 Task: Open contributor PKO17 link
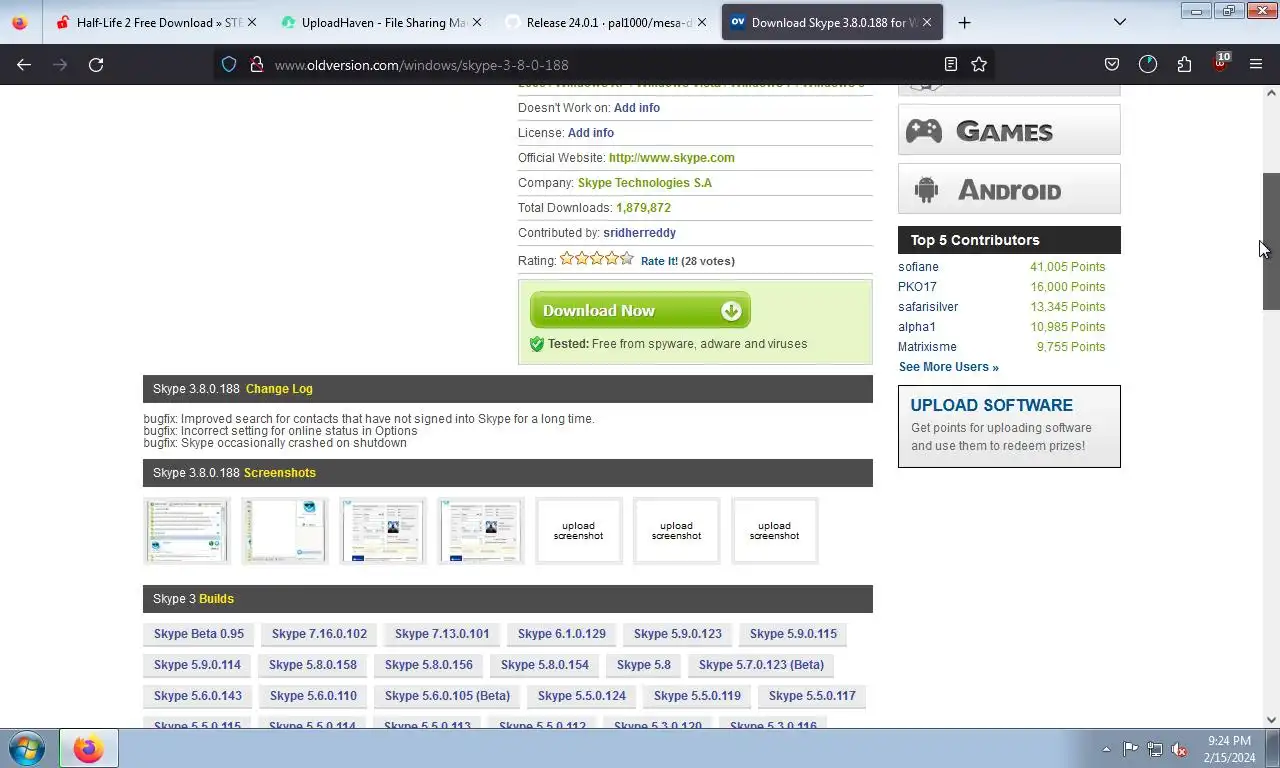click(x=917, y=287)
